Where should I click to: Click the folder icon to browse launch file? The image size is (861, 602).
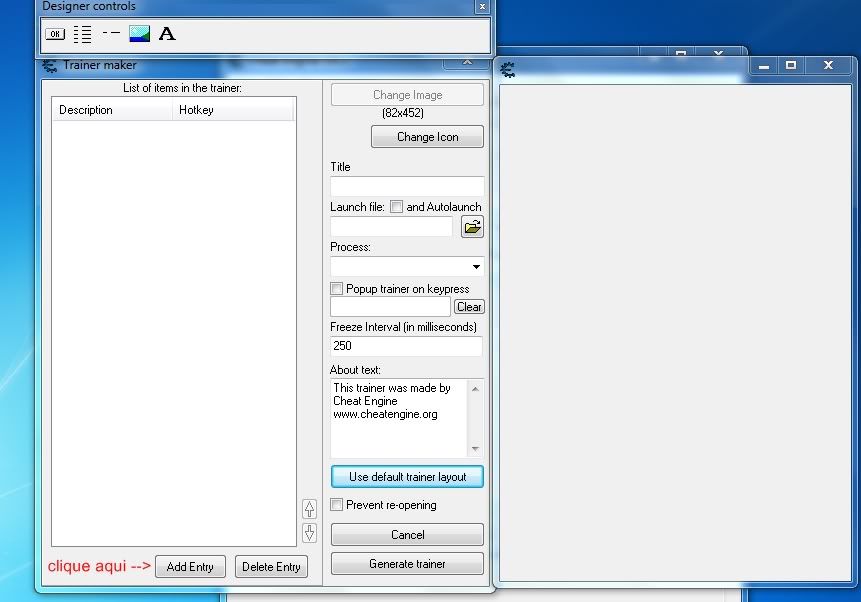pos(472,227)
